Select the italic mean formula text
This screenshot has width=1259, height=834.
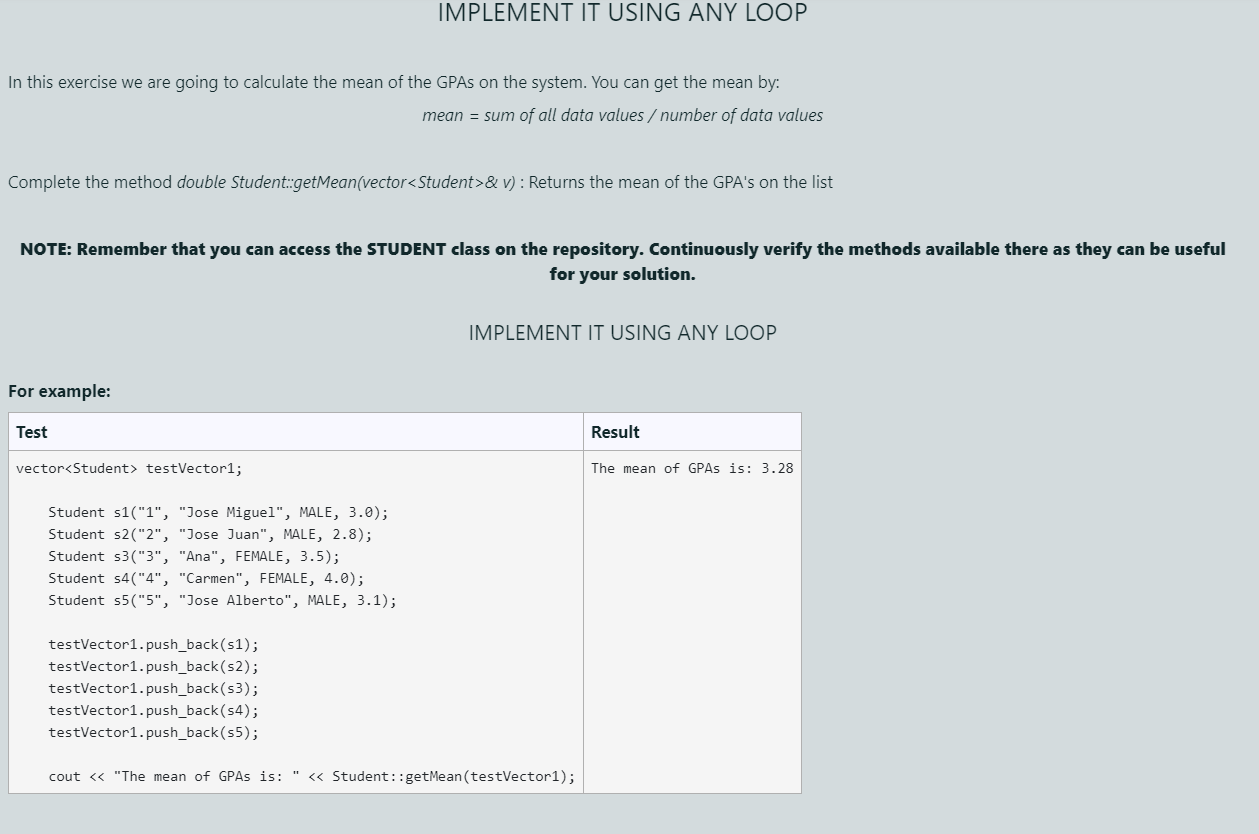(622, 115)
